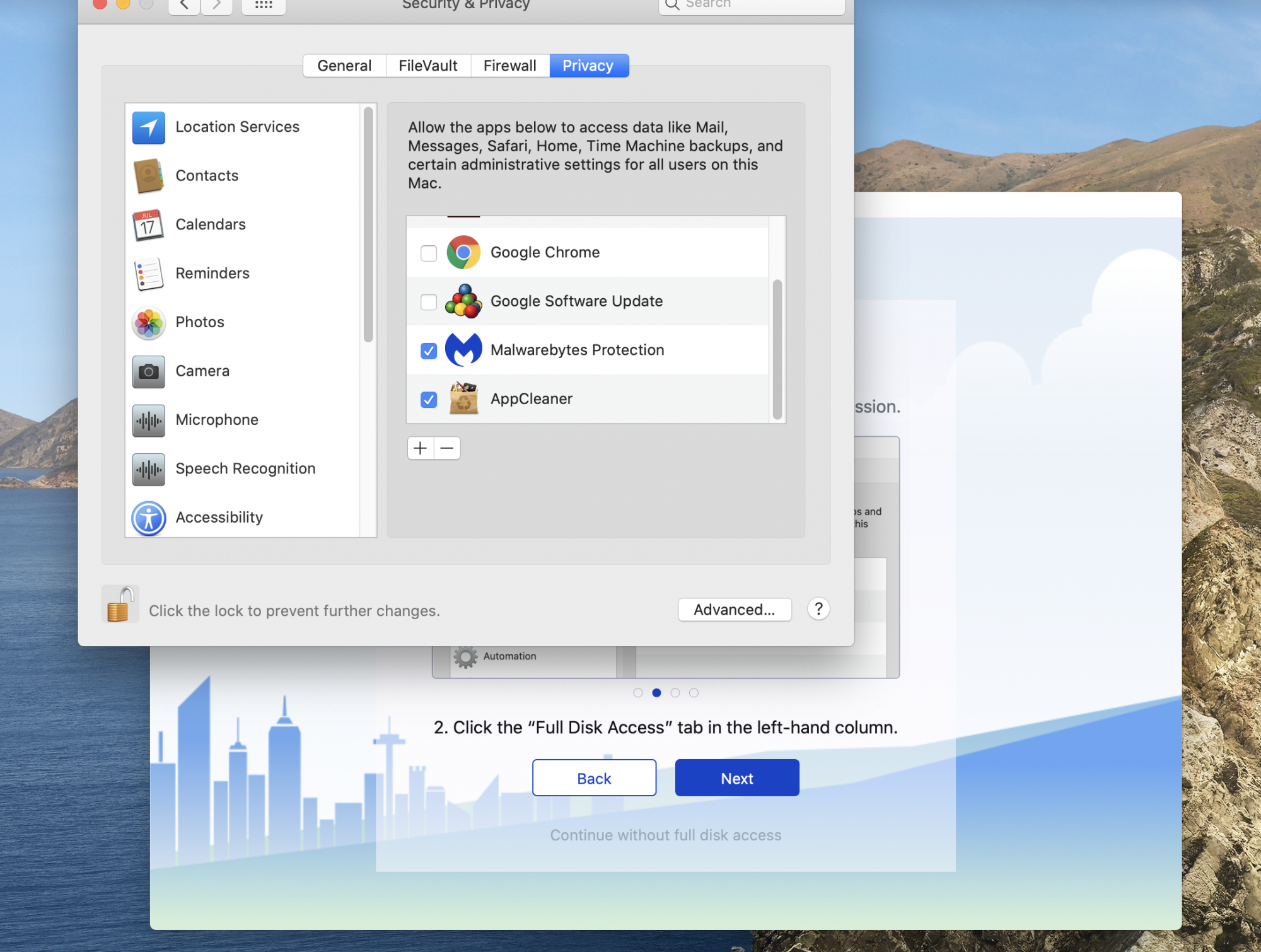1261x952 pixels.
Task: Select Calendars label in list
Action: click(x=211, y=224)
